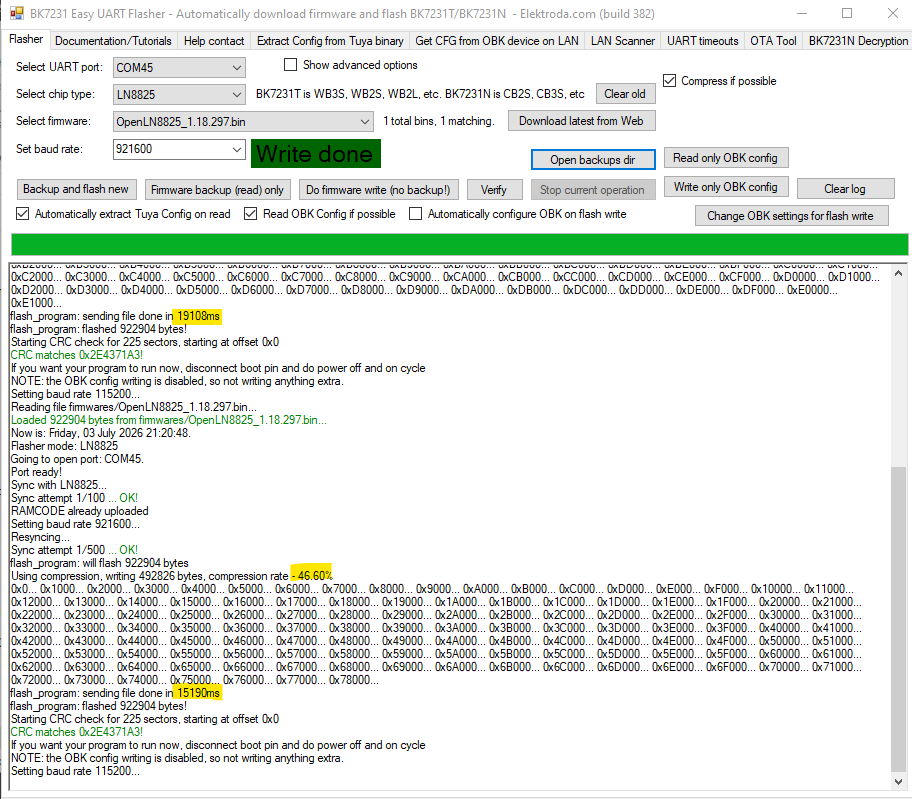Click Backup and flash new button
This screenshot has width=912, height=799.
[x=76, y=189]
